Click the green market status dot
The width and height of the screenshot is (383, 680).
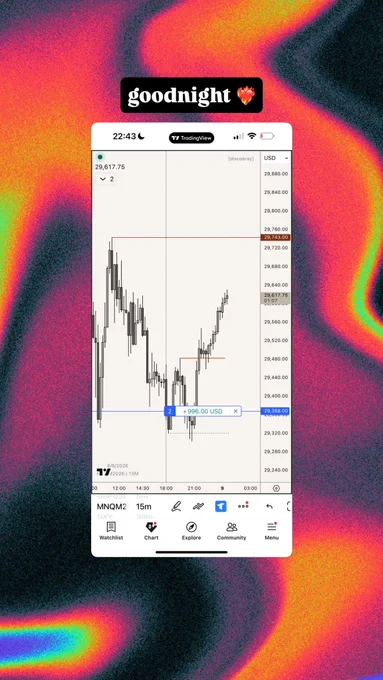[x=100, y=157]
